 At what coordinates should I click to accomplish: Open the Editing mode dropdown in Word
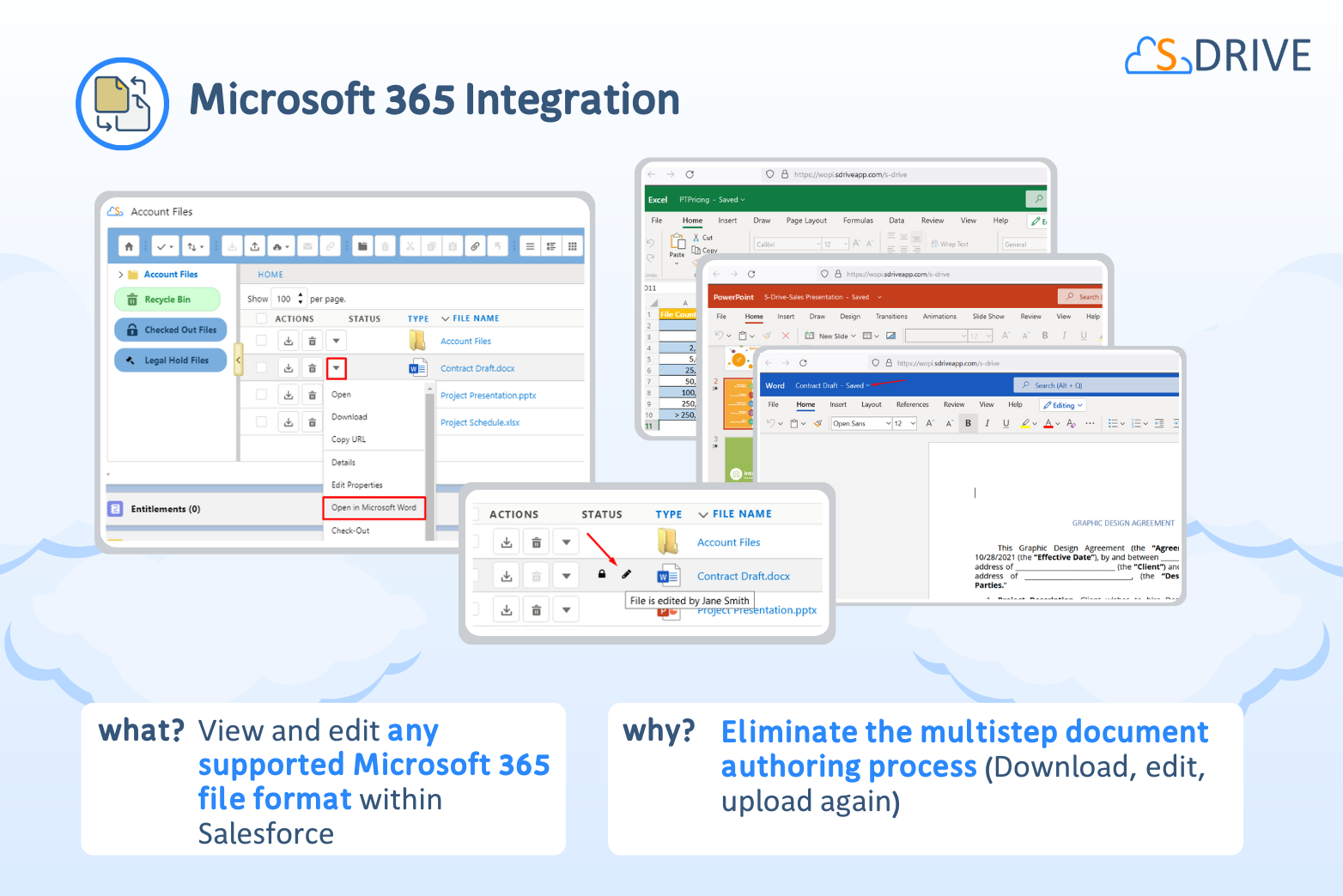point(1063,405)
